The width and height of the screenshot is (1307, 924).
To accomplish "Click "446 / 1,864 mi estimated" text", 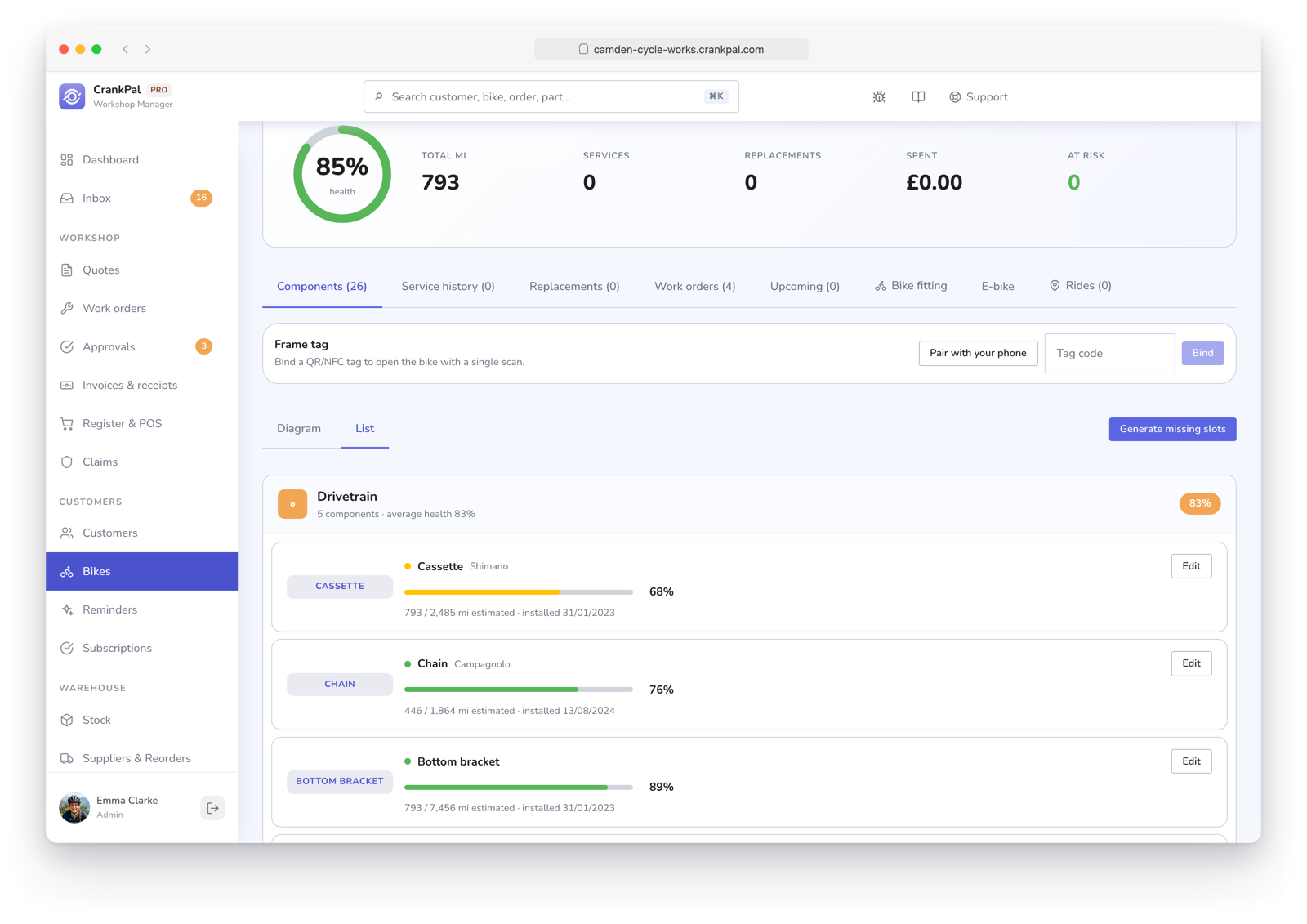I will click(460, 711).
